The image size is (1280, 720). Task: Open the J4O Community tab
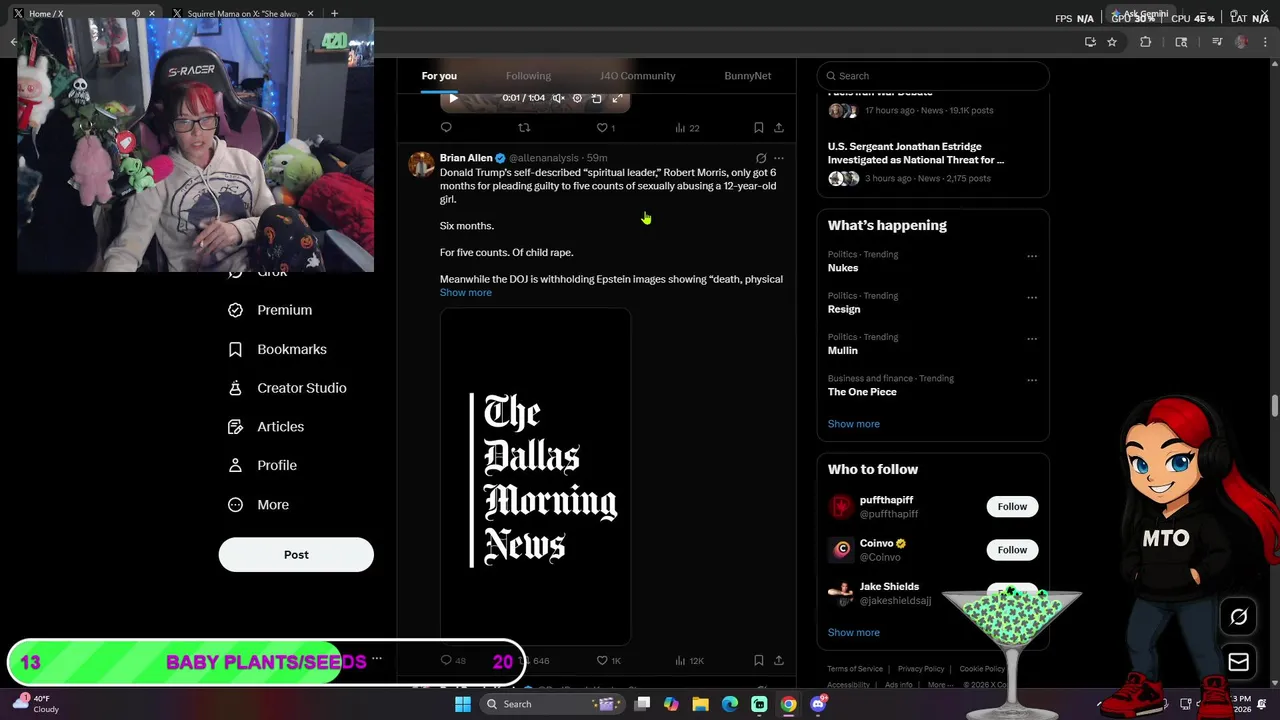tap(637, 76)
